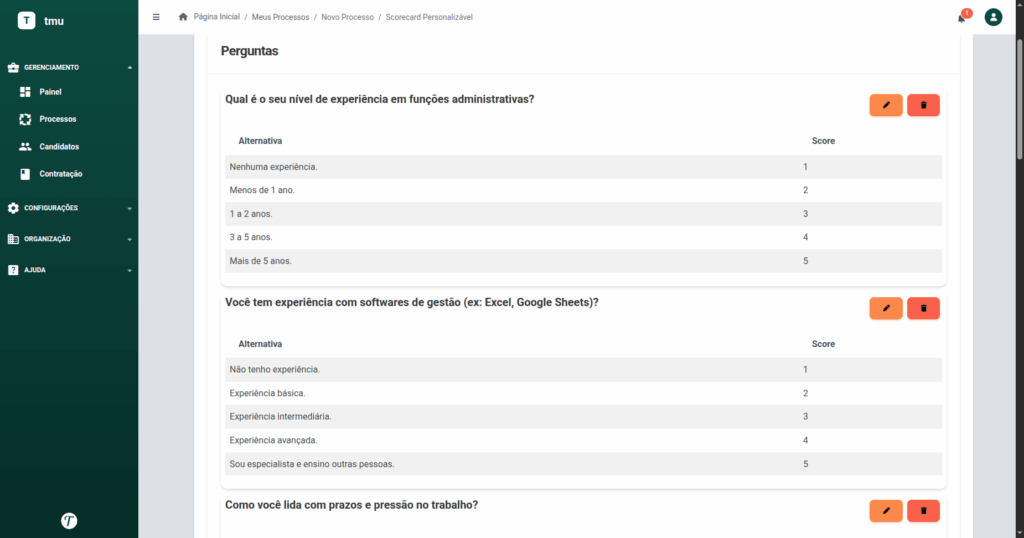This screenshot has height=538, width=1024.
Task: Go to Candidatos in the sidebar
Action: (59, 147)
